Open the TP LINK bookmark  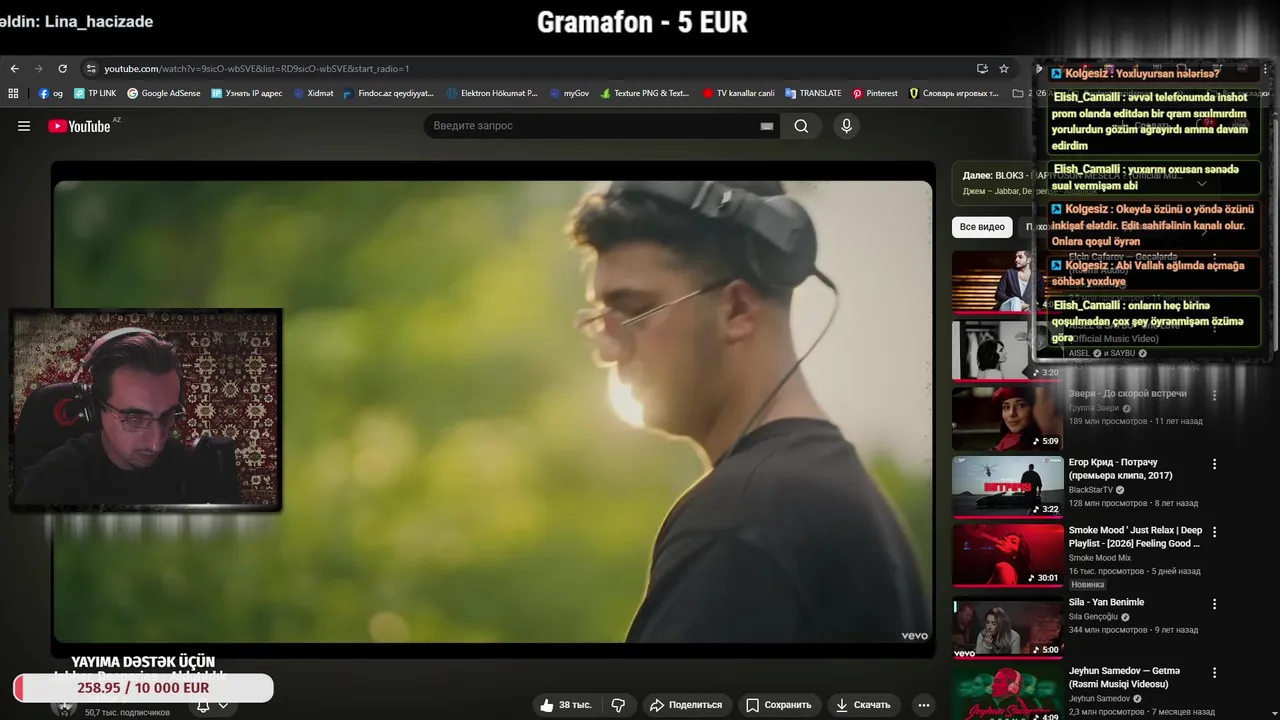pos(95,93)
